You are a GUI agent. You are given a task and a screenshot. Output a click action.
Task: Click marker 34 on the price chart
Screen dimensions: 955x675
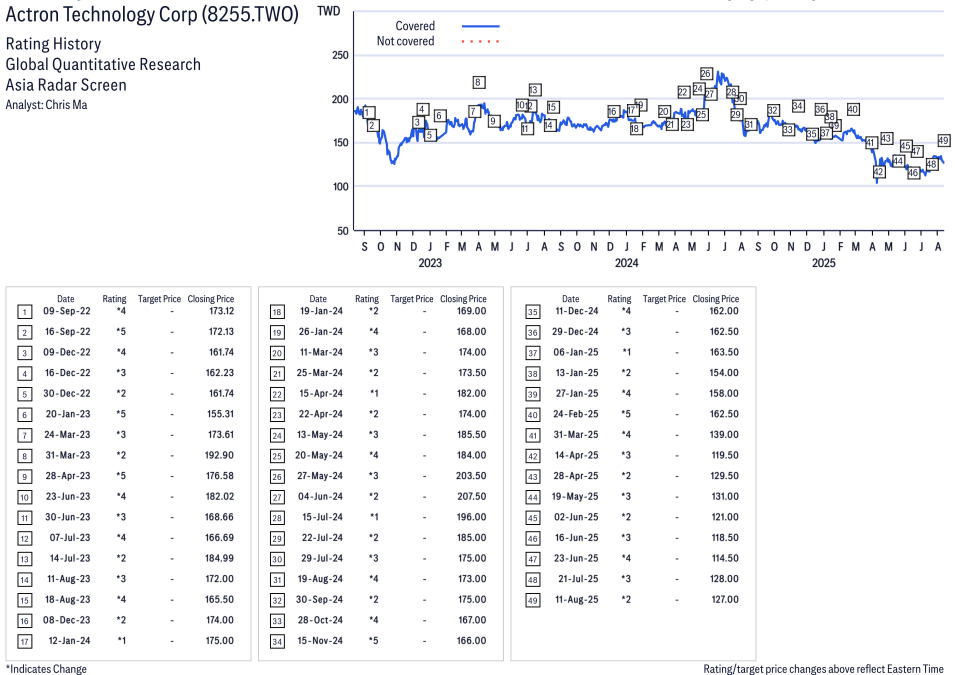click(x=797, y=106)
